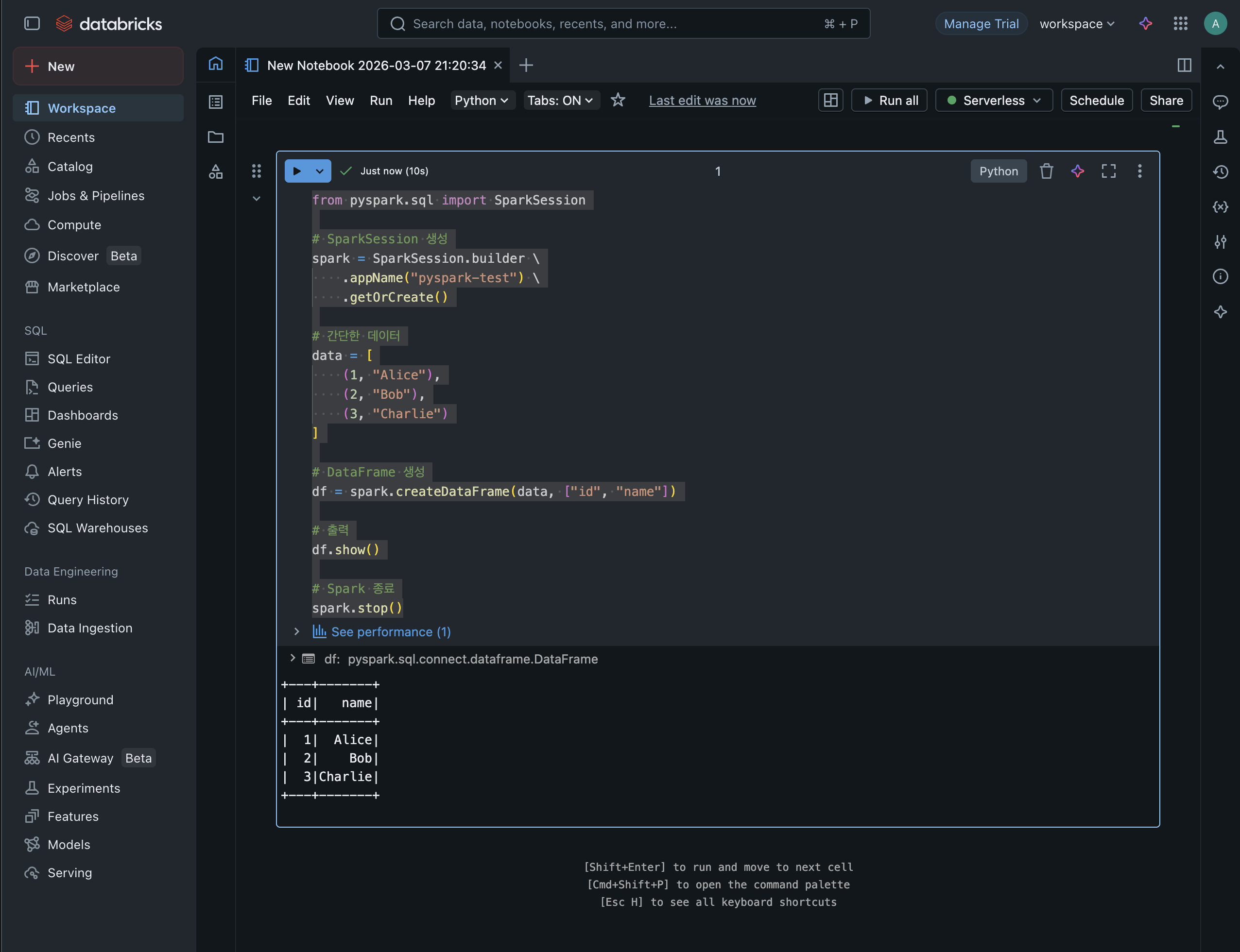Open the table of contents icon
1240x952 pixels.
click(215, 102)
